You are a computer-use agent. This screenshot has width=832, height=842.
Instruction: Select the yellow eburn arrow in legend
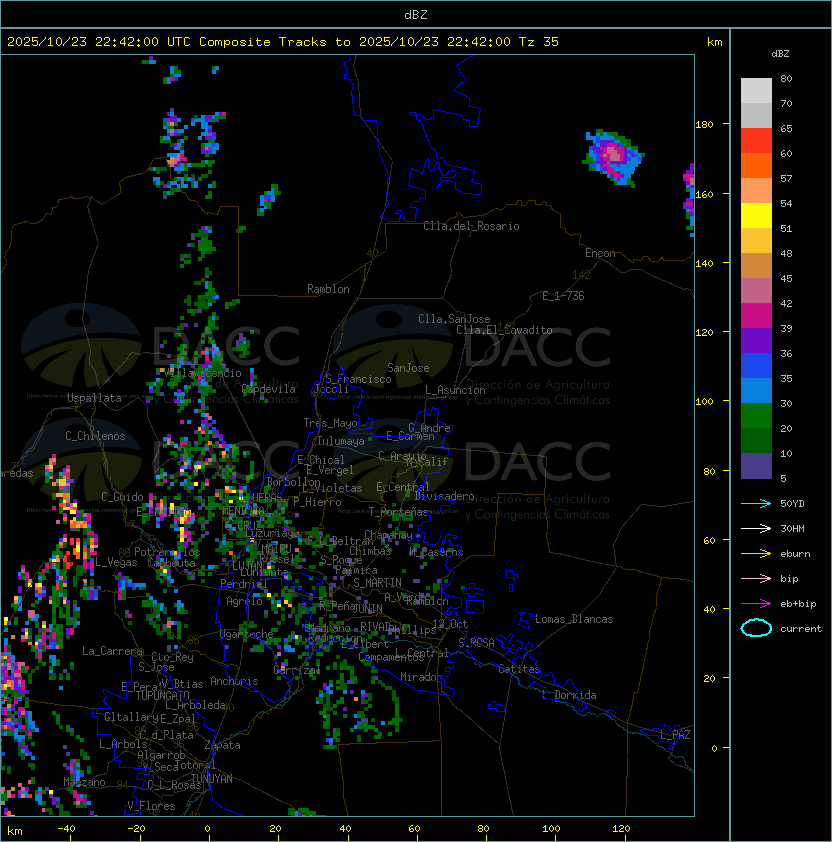756,554
